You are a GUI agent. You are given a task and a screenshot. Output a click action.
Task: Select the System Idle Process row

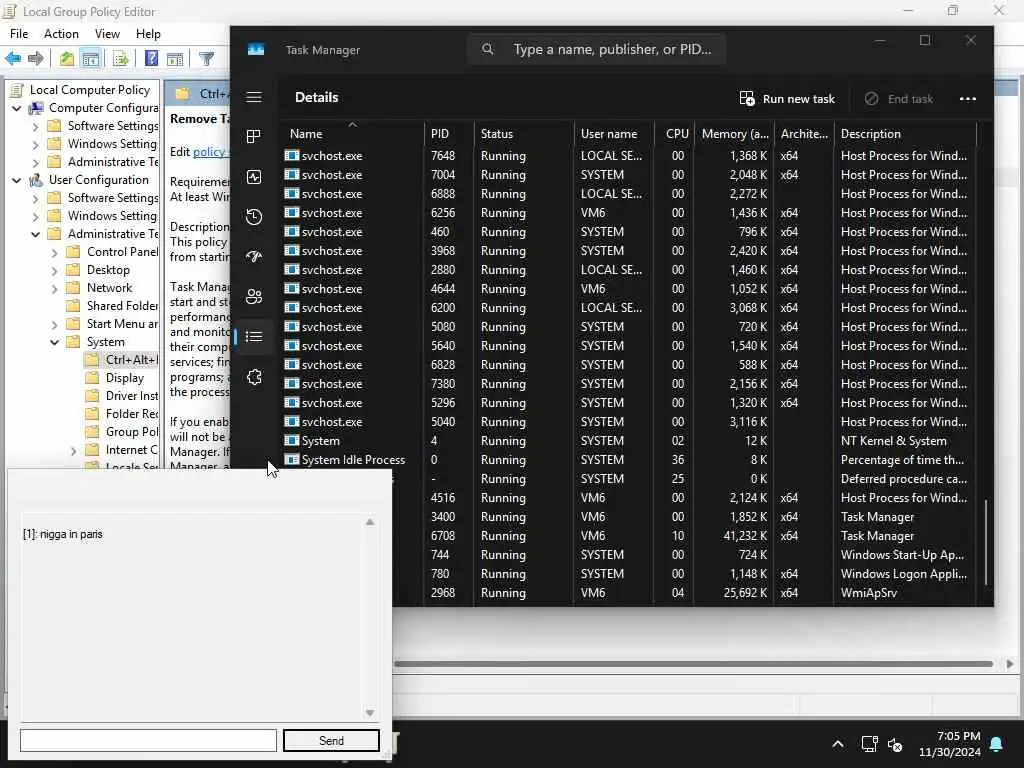630,460
